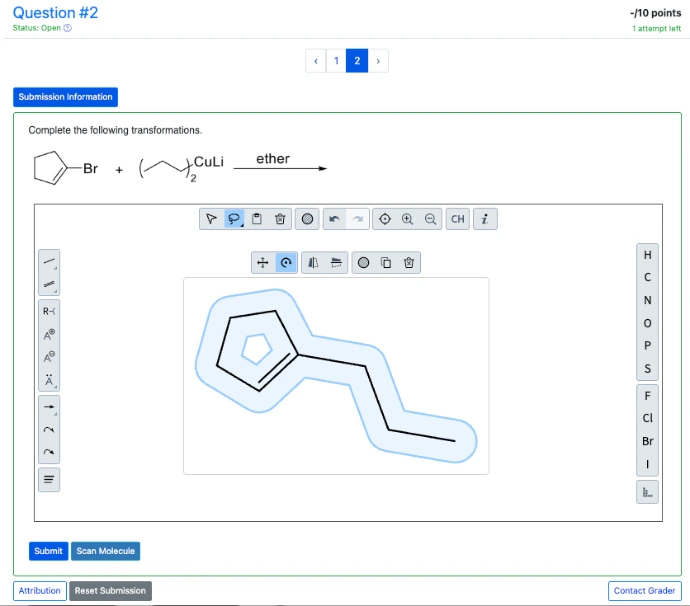
Task: Switch to question page 1
Action: click(x=336, y=61)
